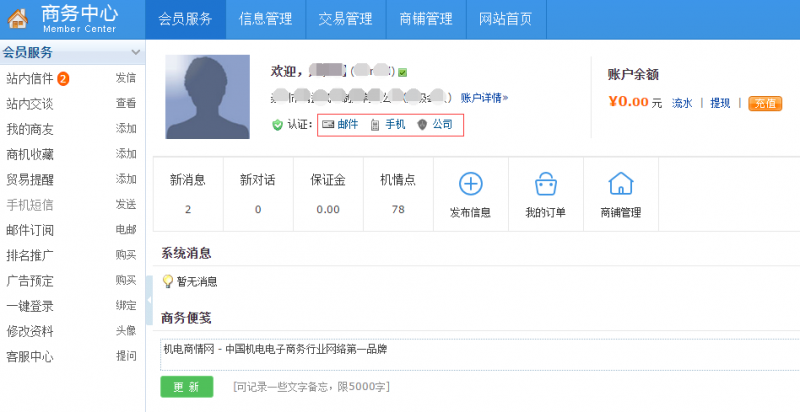This screenshot has width=800, height=412.
Task: Click the 商务中心 Member Center logo text
Action: (x=80, y=19)
